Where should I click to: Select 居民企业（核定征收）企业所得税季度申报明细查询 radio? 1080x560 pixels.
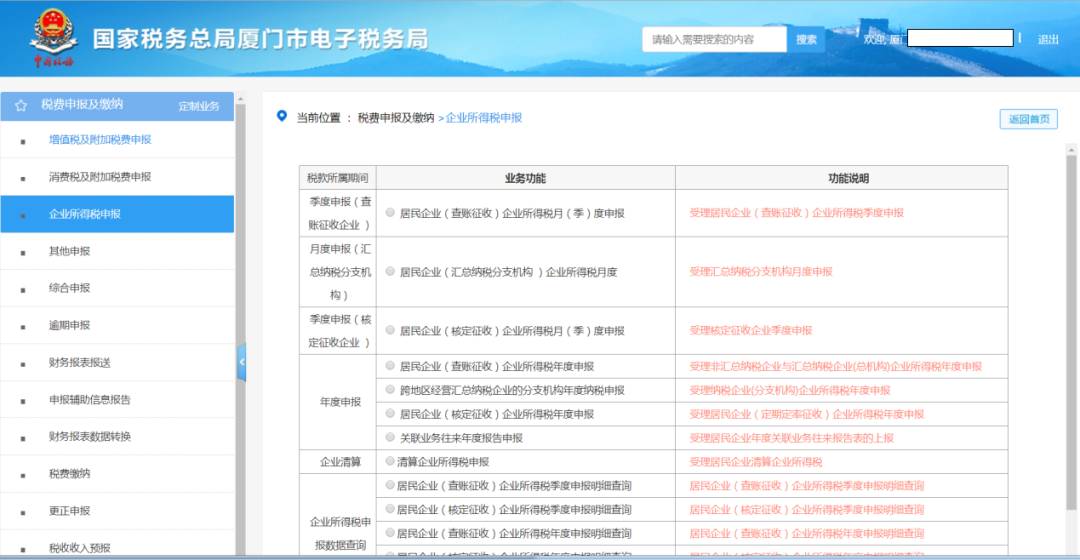(x=391, y=509)
